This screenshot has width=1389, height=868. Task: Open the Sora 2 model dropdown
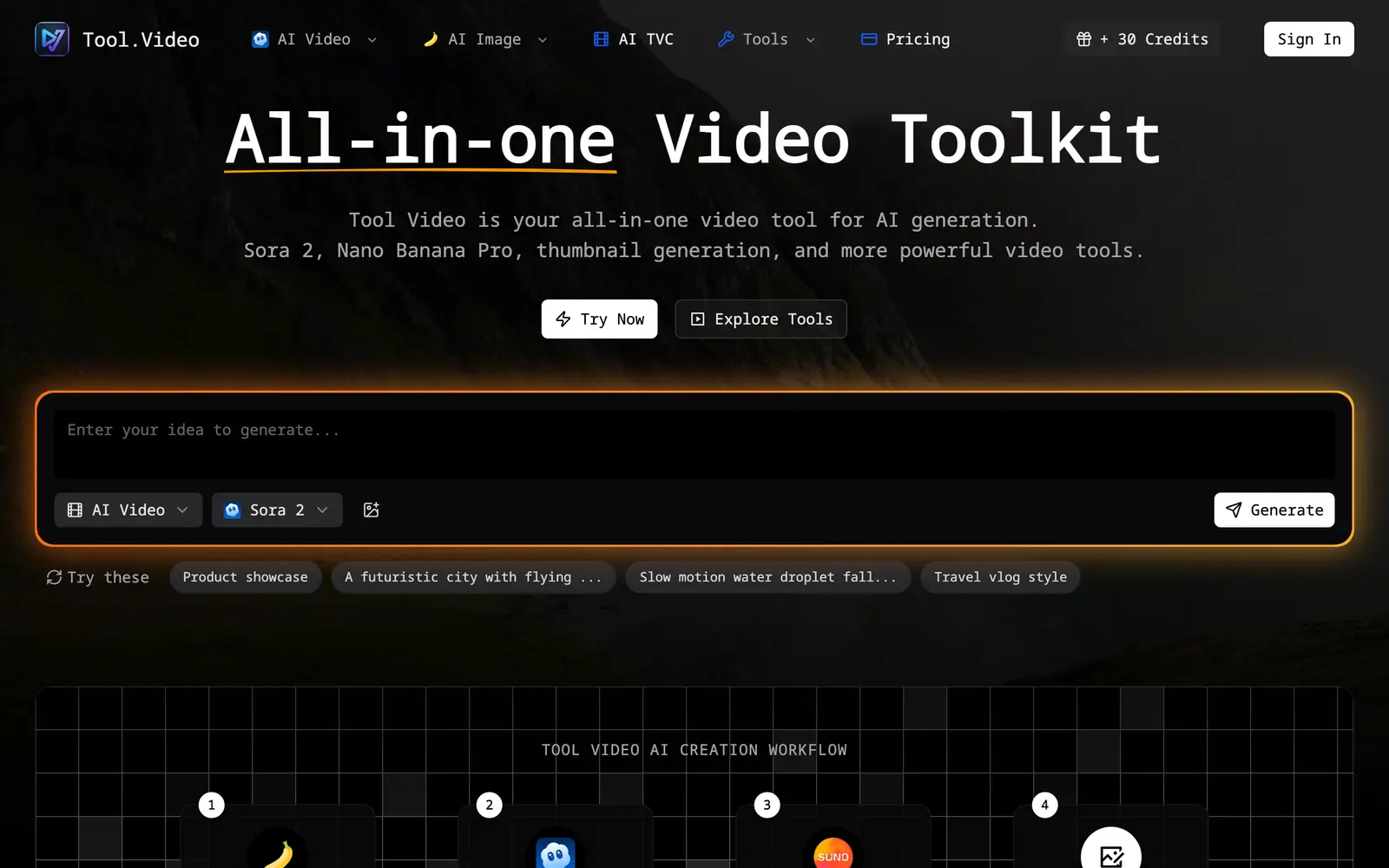[277, 510]
